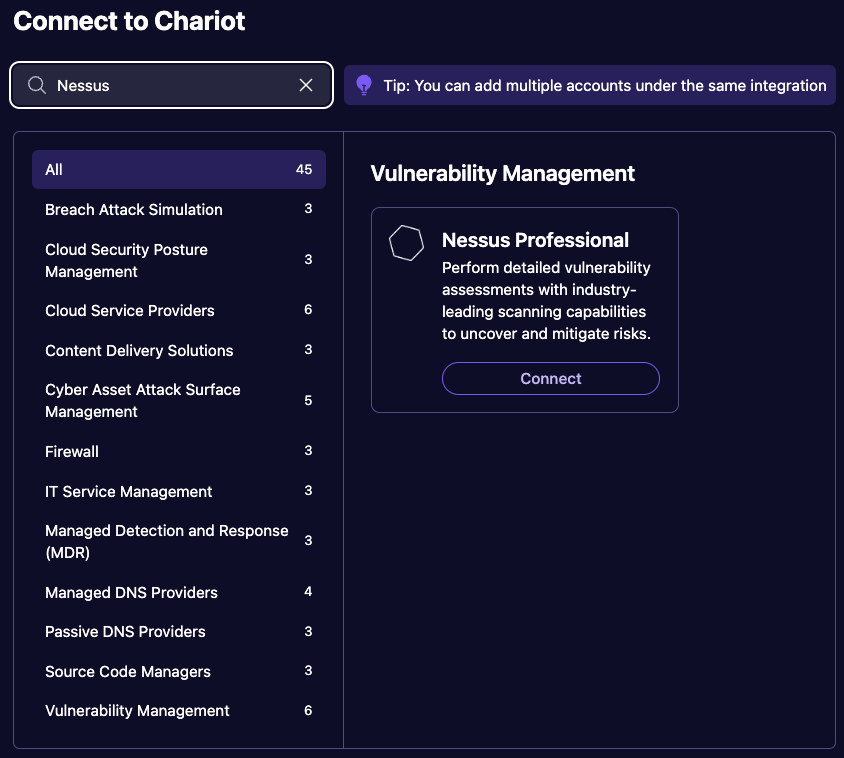Select Passive DNS Providers category
844x758 pixels.
pyautogui.click(x=179, y=631)
